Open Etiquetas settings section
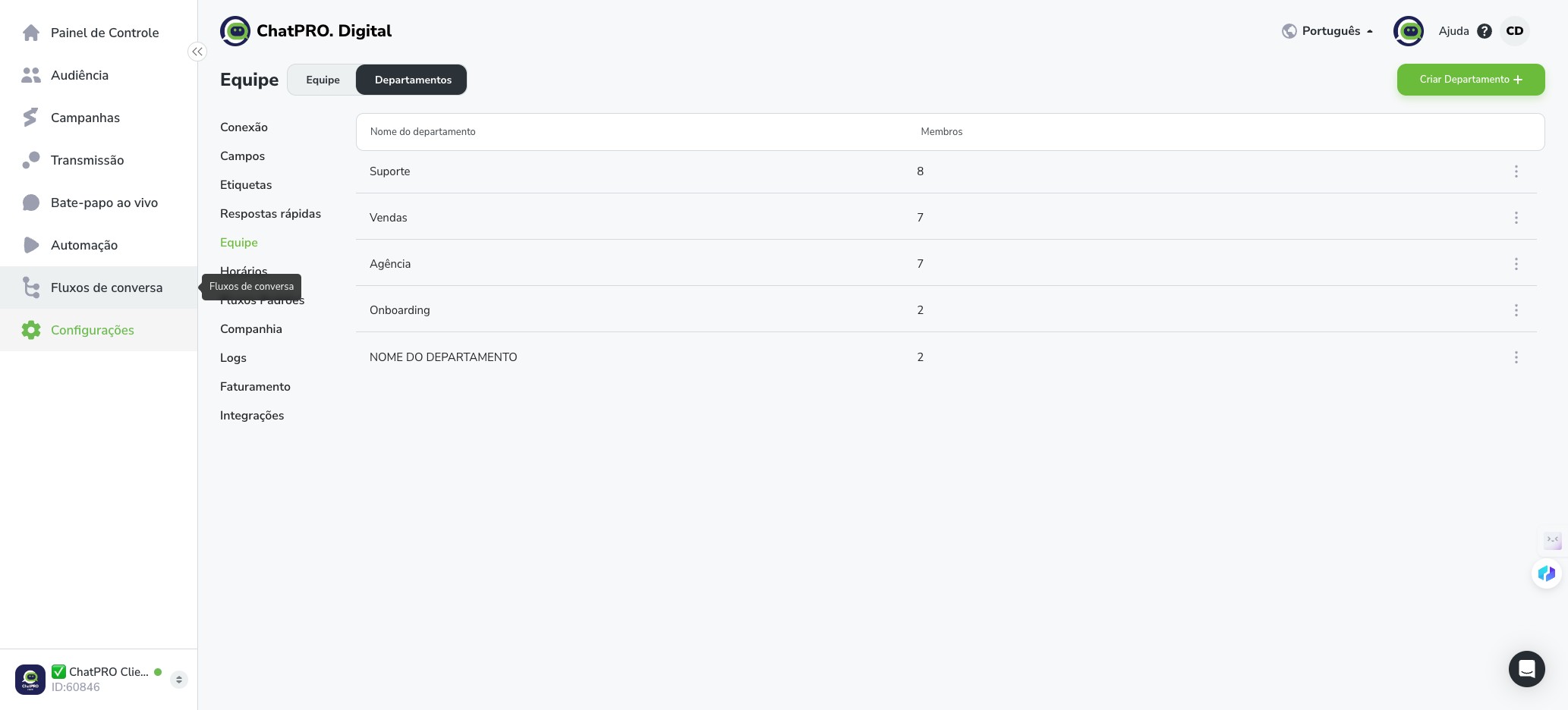Image resolution: width=1568 pixels, height=710 pixels. pyautogui.click(x=246, y=185)
